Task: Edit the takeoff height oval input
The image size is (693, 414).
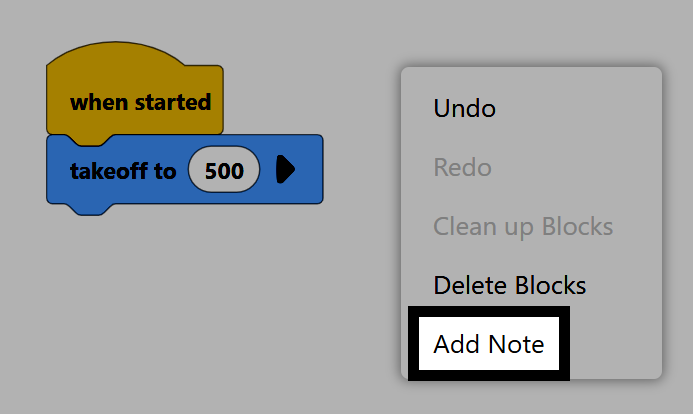Action: pyautogui.click(x=224, y=171)
